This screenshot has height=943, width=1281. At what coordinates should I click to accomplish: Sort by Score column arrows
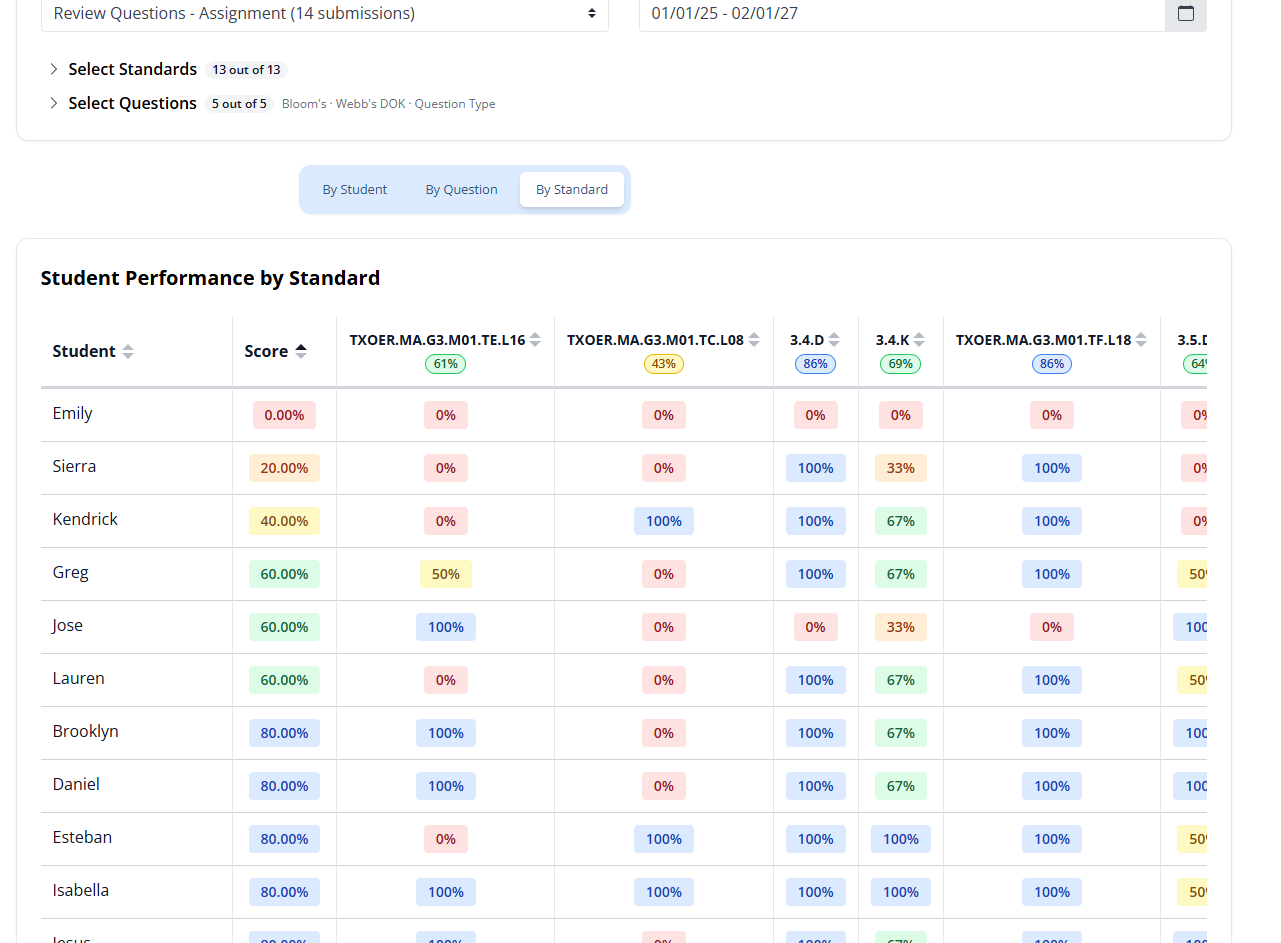click(301, 352)
